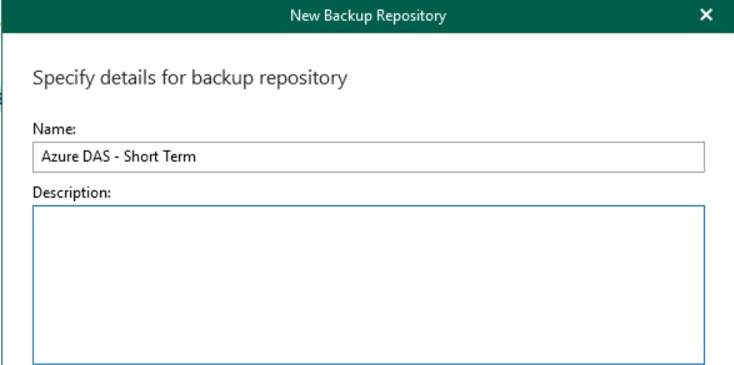Click the Name field containing Azure DAS - Short Term

click(368, 157)
